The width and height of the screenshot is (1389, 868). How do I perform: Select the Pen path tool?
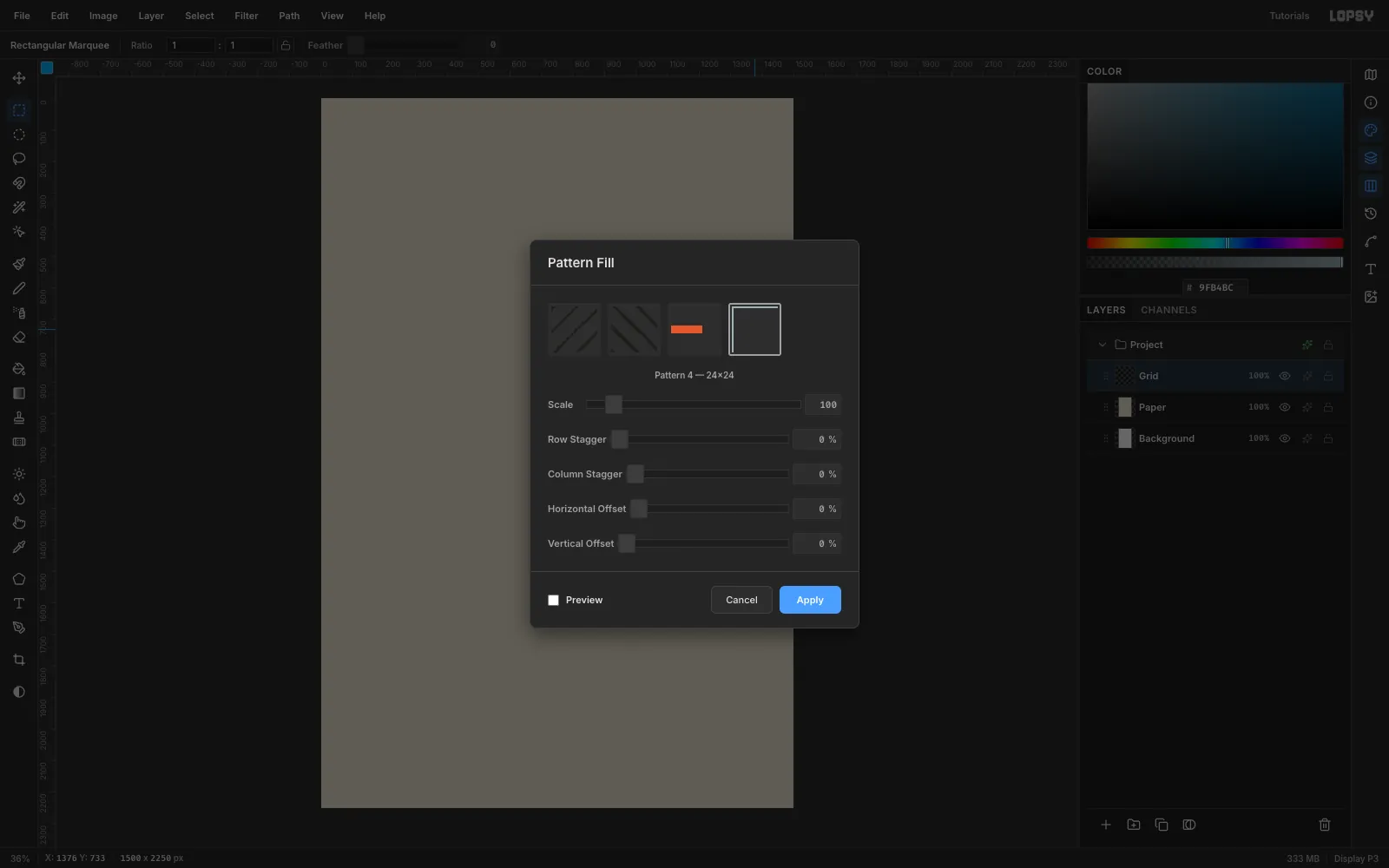click(x=19, y=628)
